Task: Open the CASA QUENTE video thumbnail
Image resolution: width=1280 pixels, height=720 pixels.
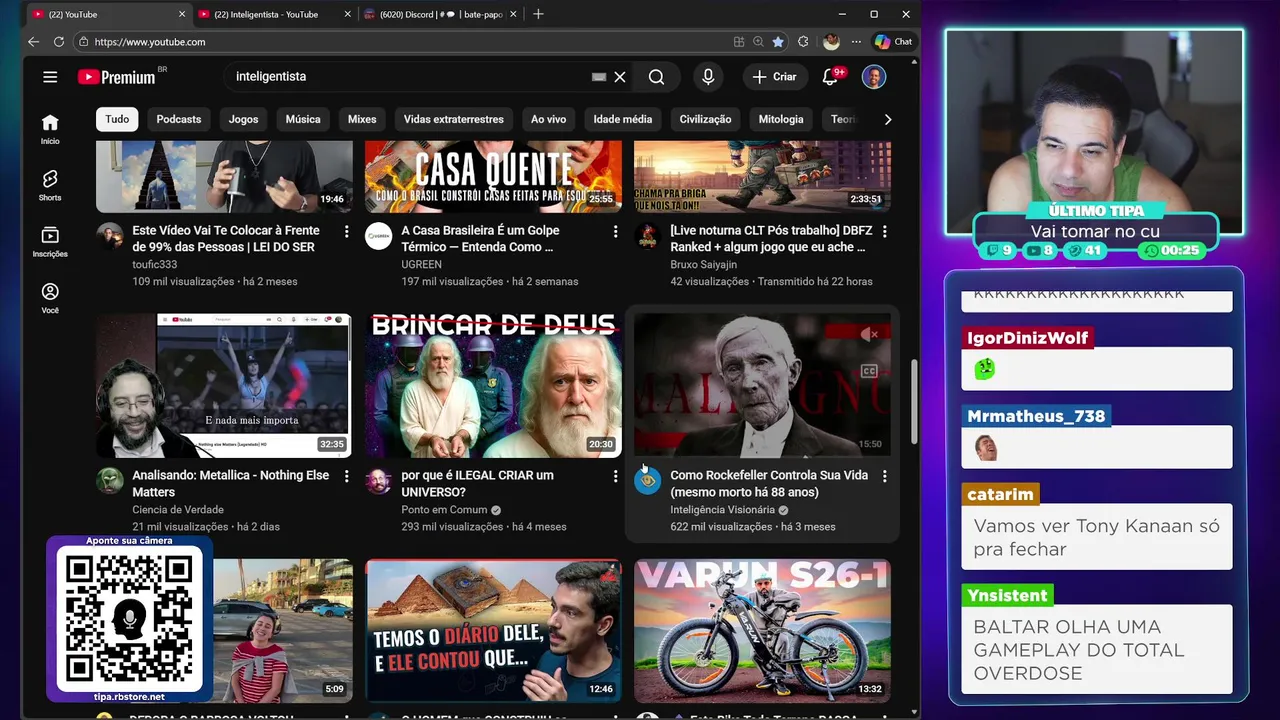Action: (493, 176)
